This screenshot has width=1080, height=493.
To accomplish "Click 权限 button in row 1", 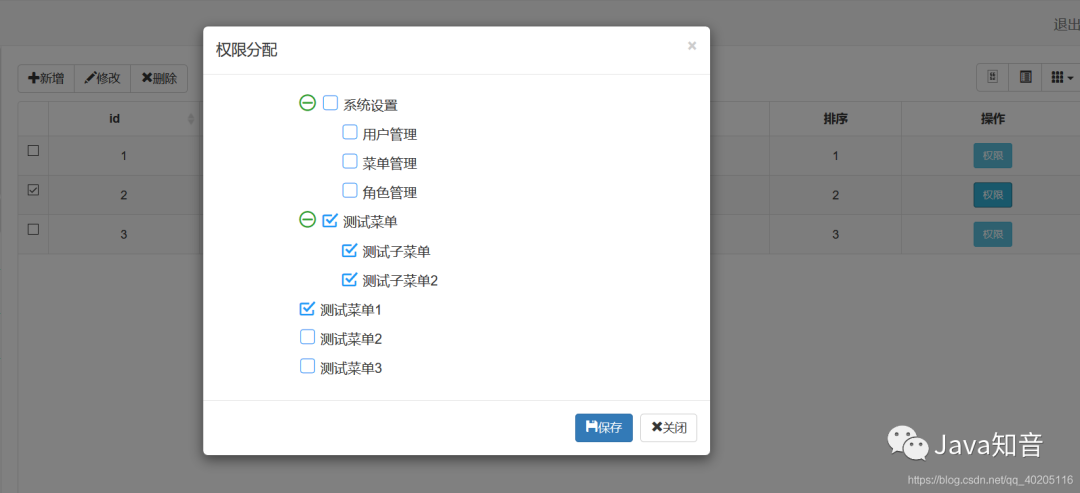I will pos(993,156).
